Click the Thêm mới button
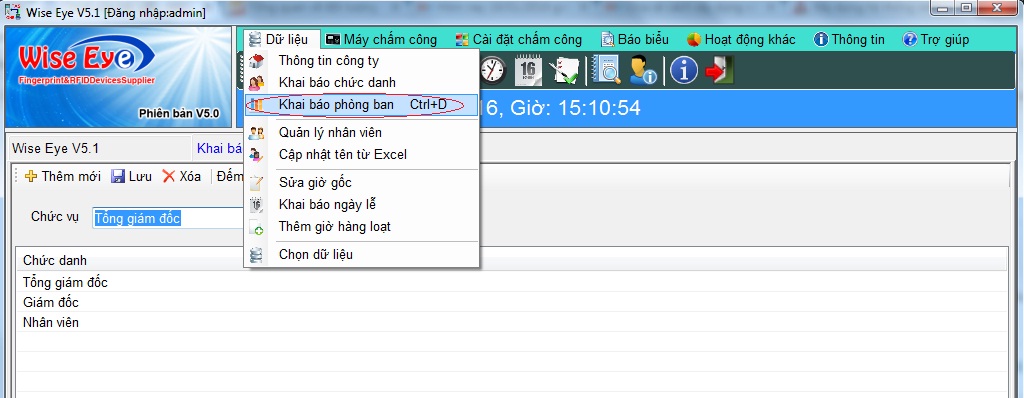Image resolution: width=1024 pixels, height=398 pixels. (63, 176)
